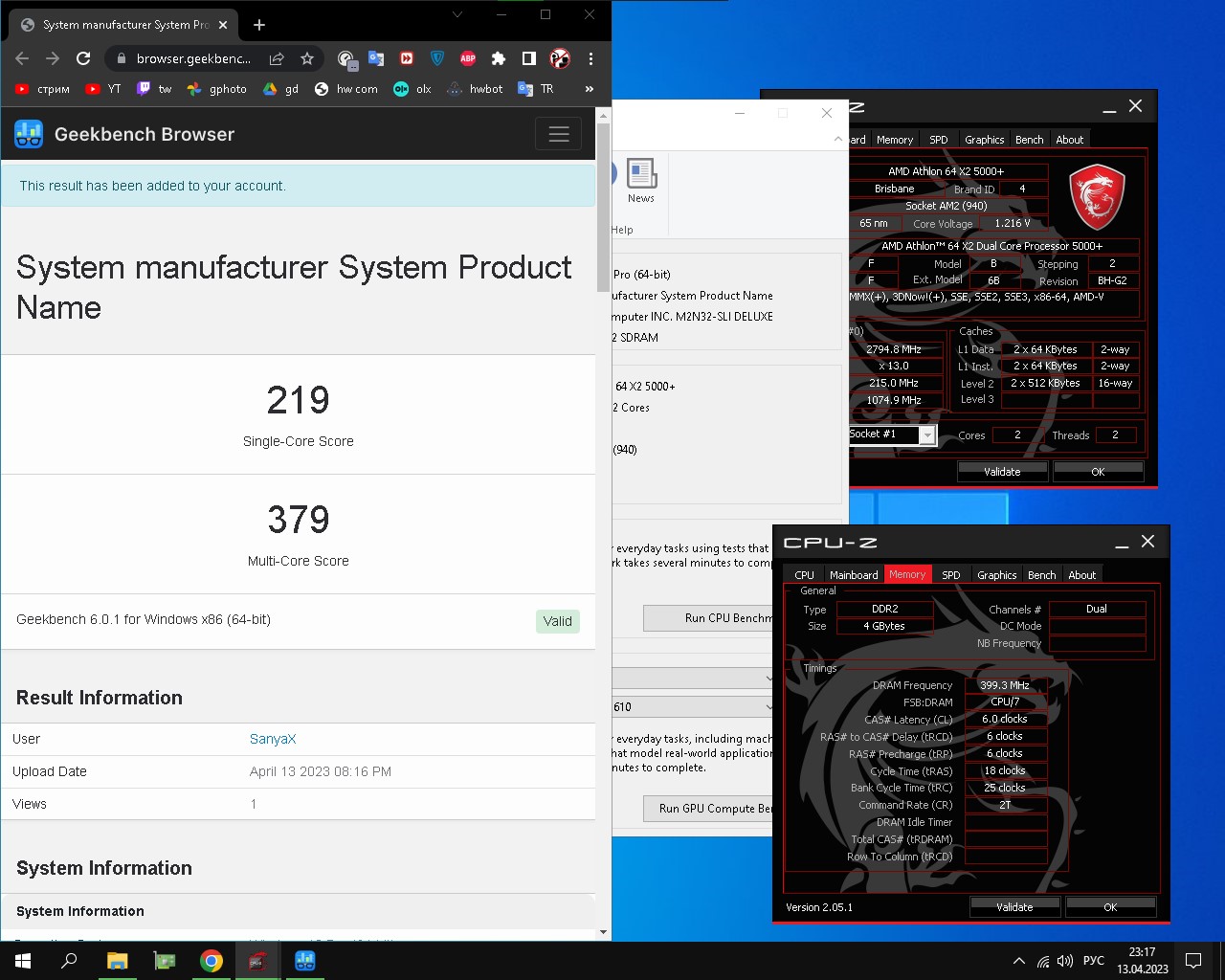This screenshot has height=980, width=1225.
Task: Open the стрим bookmark
Action: coord(42,89)
